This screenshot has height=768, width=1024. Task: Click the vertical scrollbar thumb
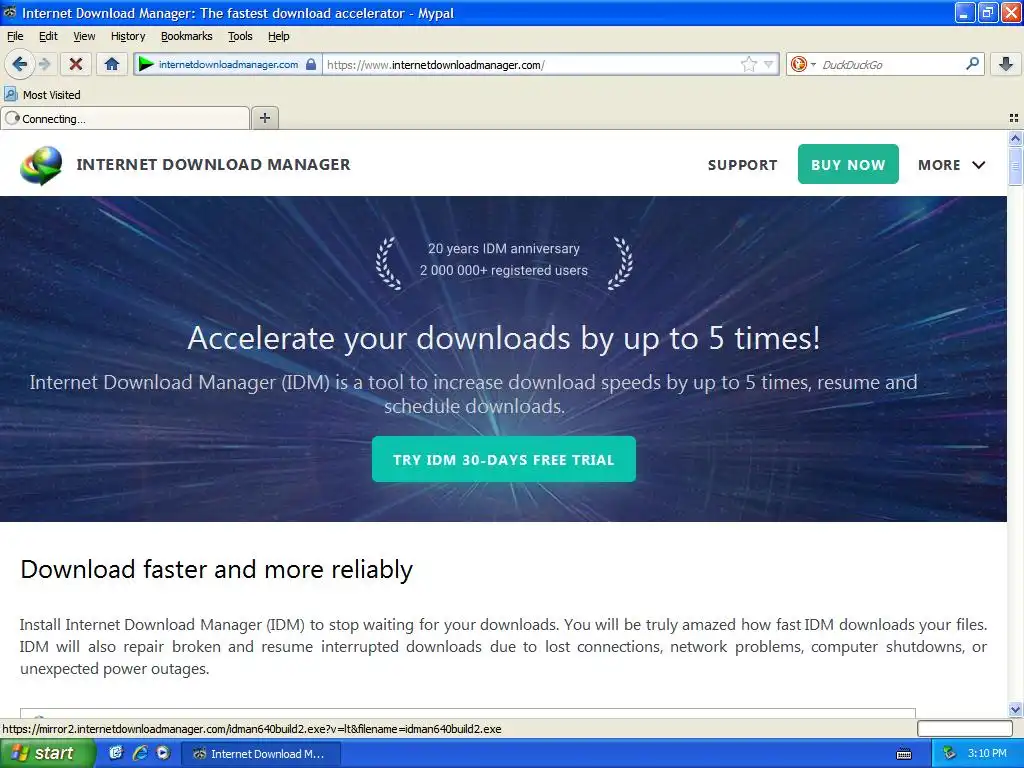pos(1015,165)
